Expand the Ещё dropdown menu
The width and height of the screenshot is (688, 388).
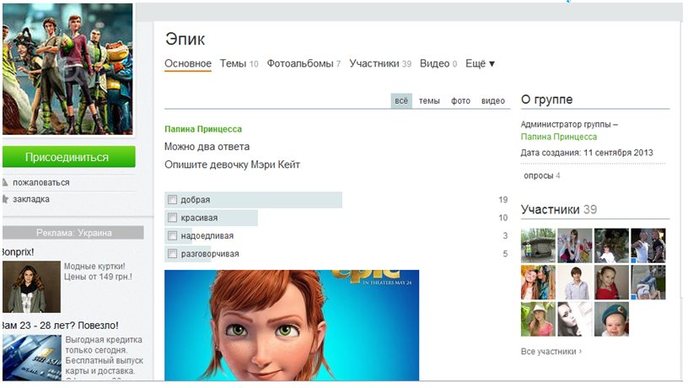click(480, 64)
